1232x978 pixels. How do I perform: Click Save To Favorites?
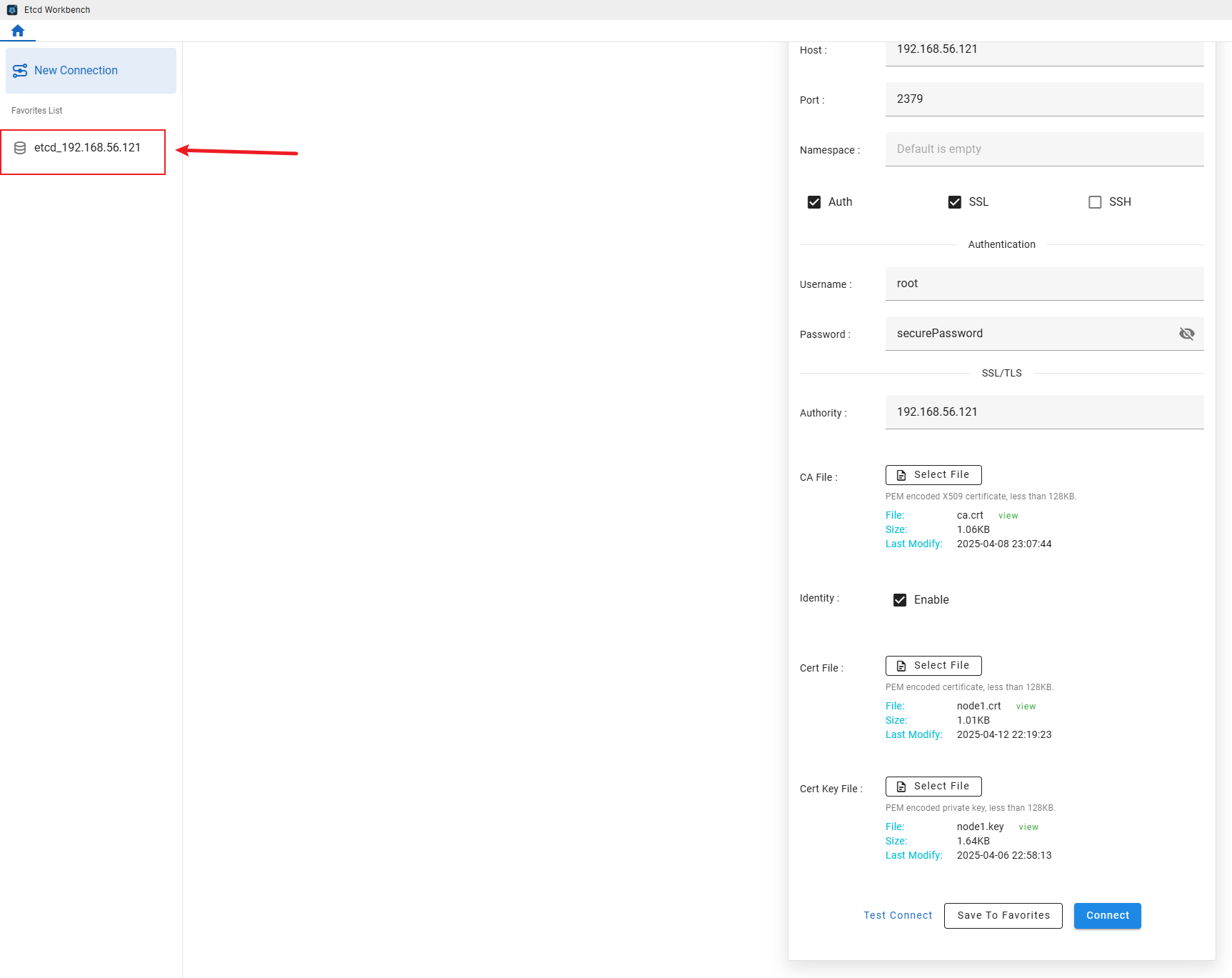[1003, 916]
